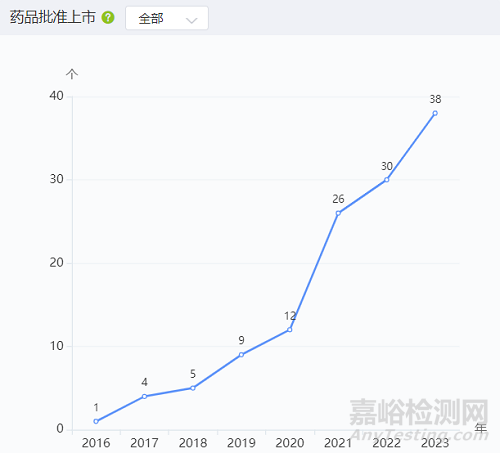Click the 2018 data point with value 5
Viewport: 500px width, 453px height.
tap(193, 388)
